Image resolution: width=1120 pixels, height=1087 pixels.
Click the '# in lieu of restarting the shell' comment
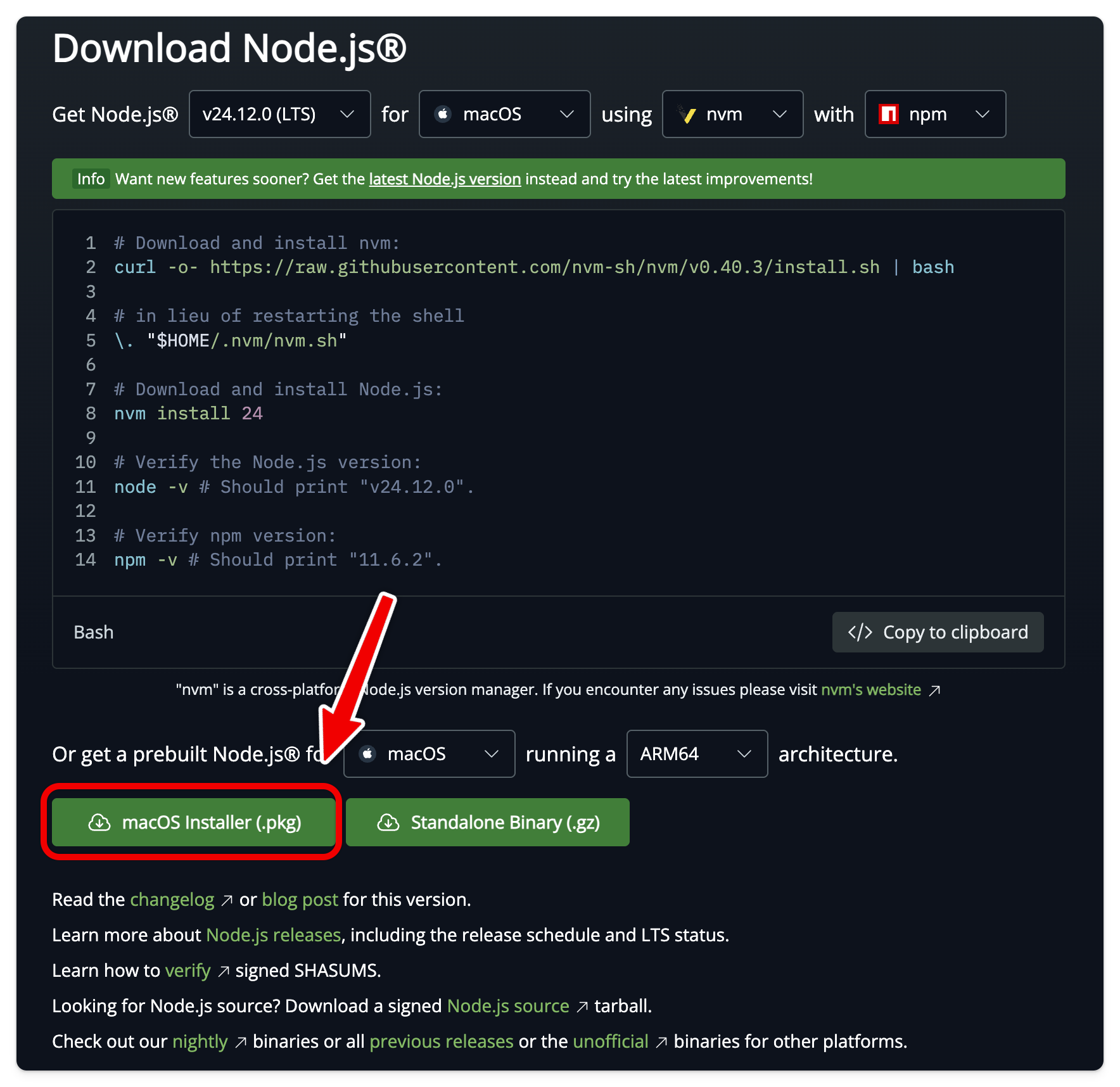[x=289, y=316]
